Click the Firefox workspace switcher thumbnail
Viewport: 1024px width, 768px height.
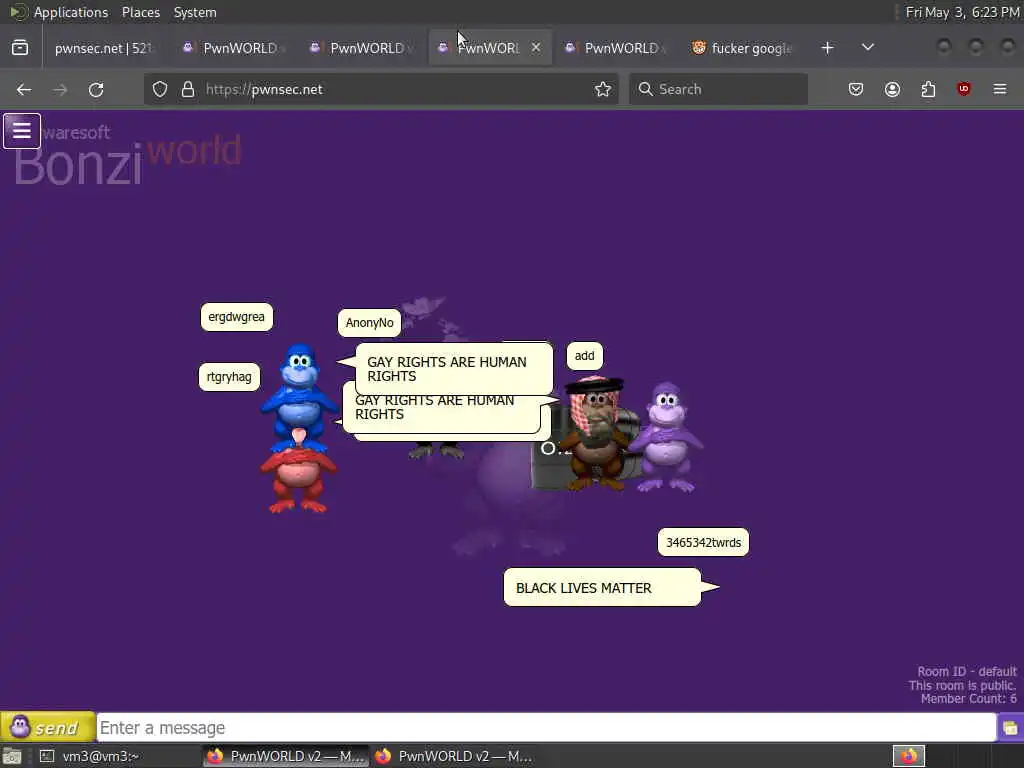(909, 756)
